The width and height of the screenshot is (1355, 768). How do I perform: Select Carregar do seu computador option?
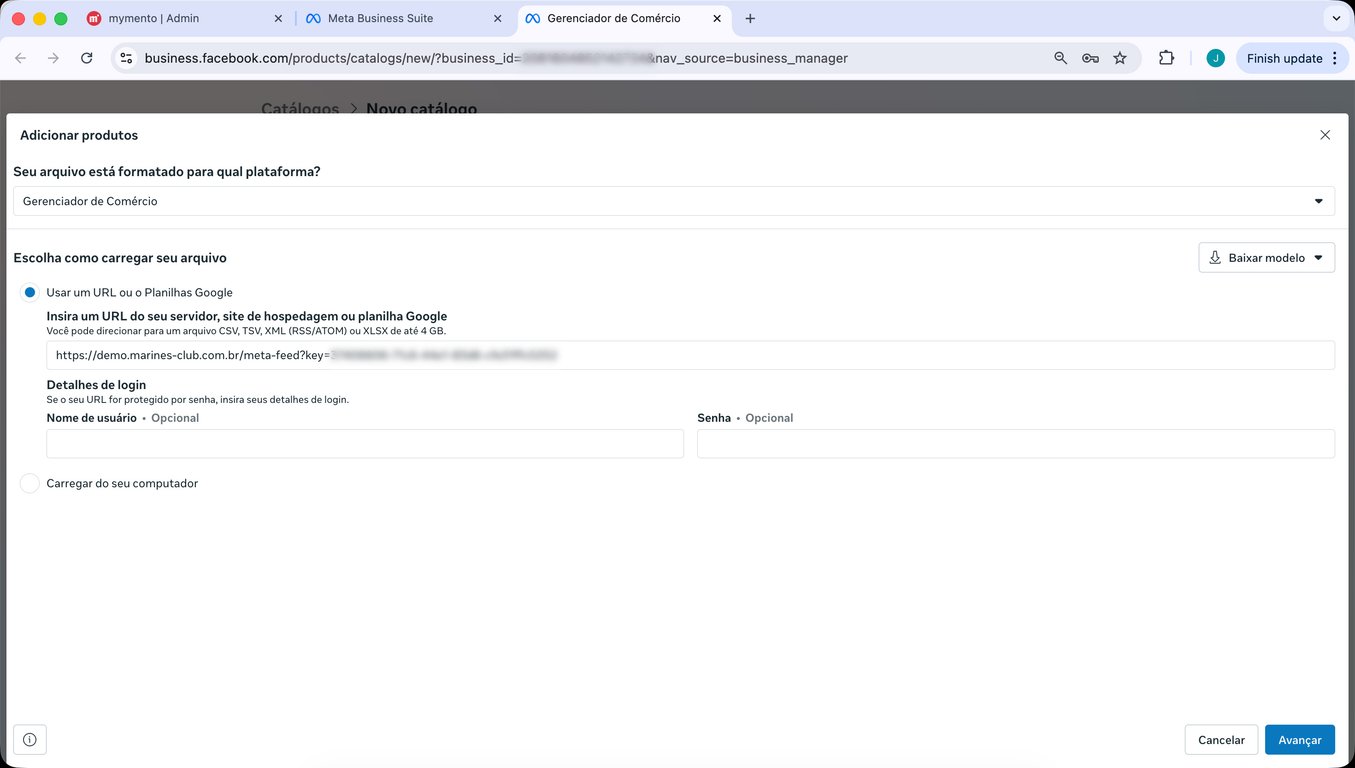(x=30, y=484)
